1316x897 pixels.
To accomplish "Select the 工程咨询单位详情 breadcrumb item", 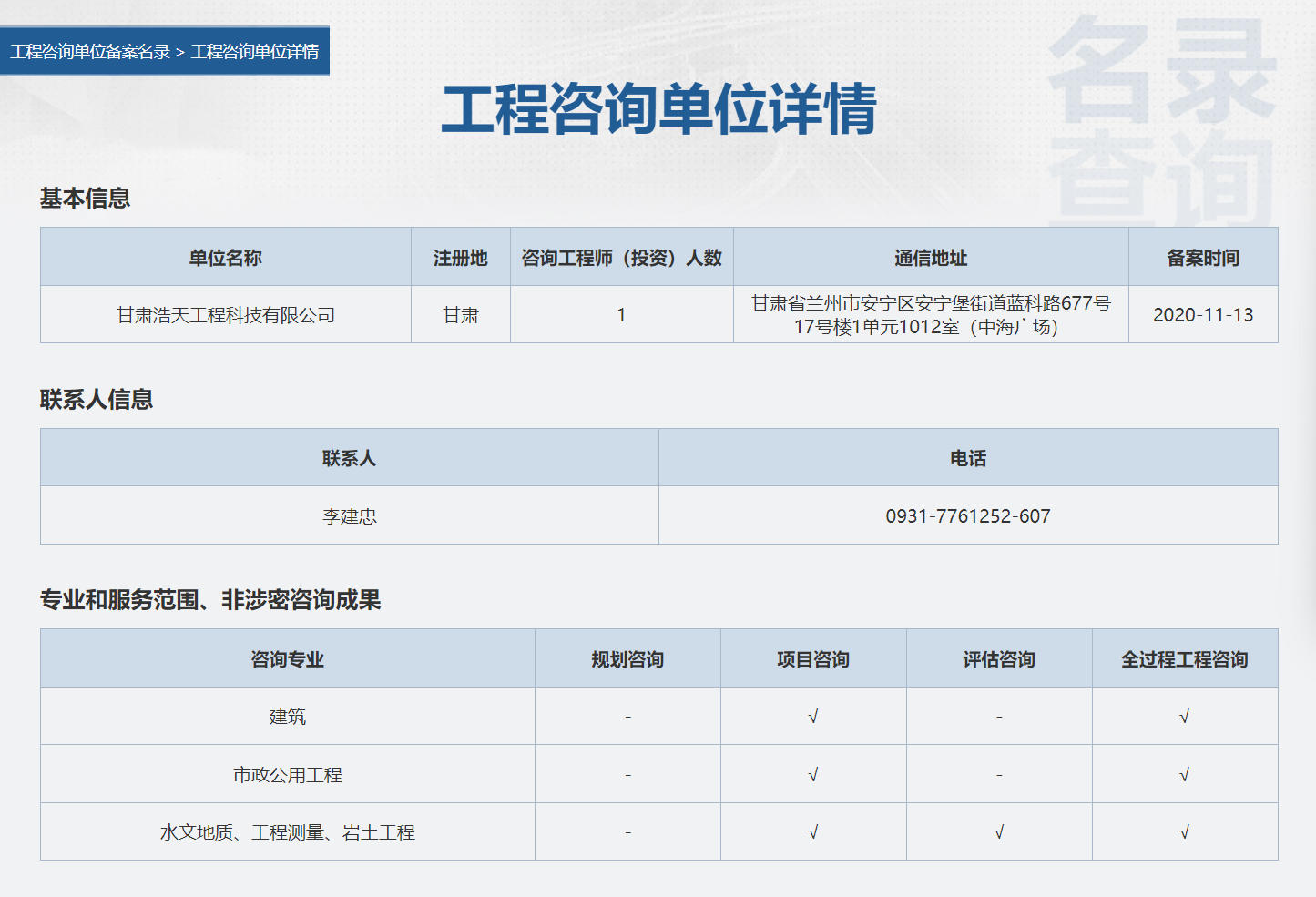I will coord(258,52).
